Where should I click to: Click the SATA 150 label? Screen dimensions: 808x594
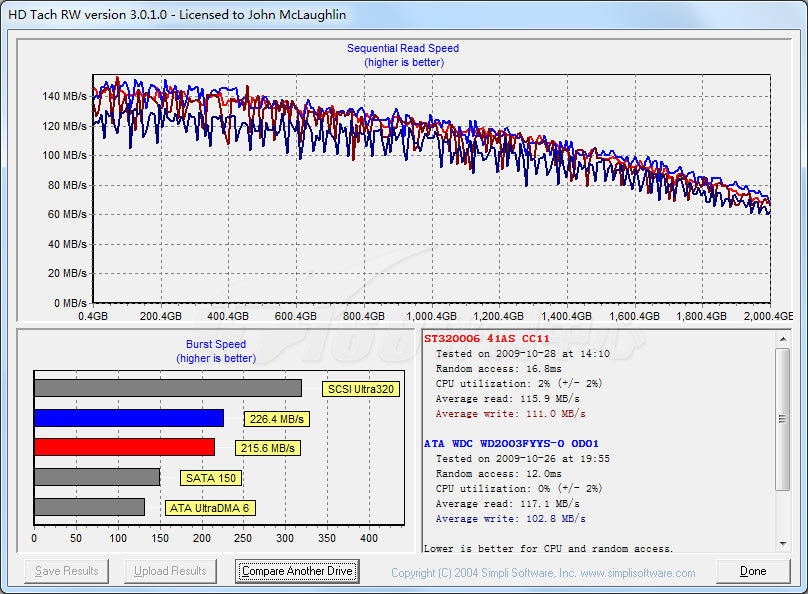(x=210, y=478)
